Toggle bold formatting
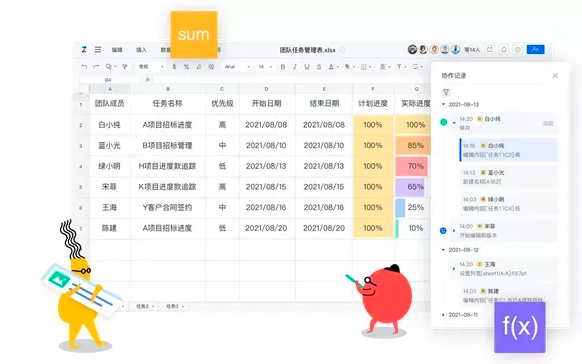582x364 pixels. (x=283, y=67)
